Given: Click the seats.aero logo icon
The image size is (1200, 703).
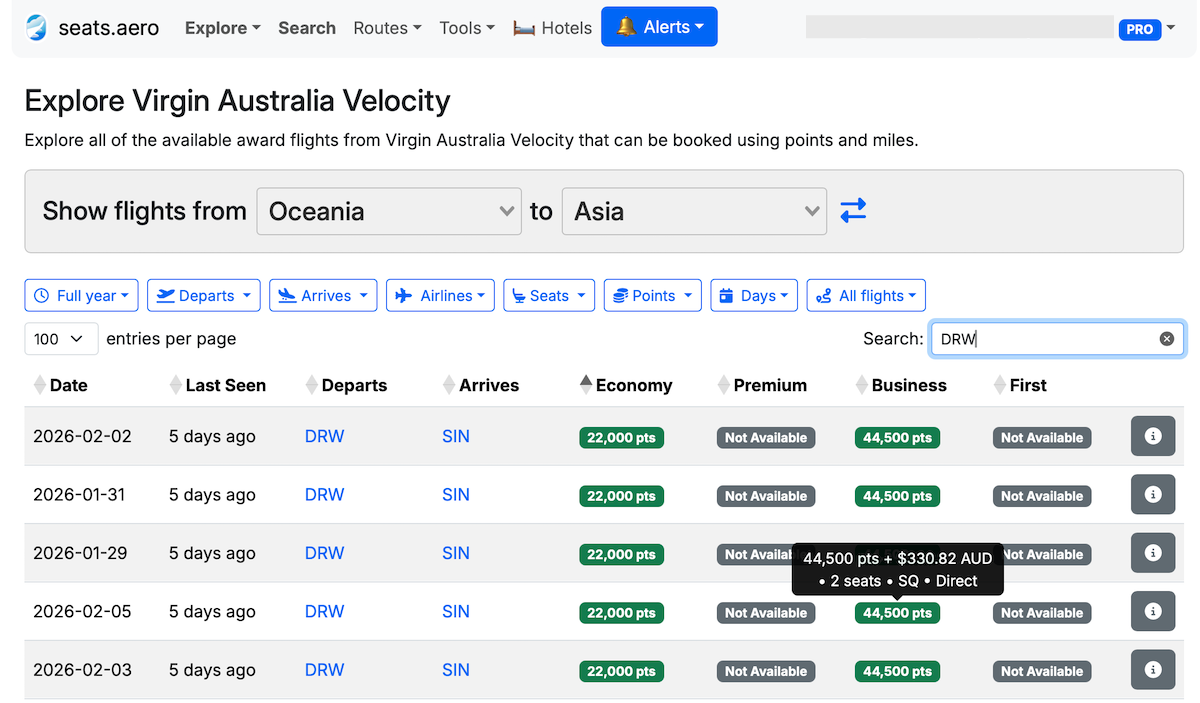Looking at the screenshot, I should [x=36, y=27].
